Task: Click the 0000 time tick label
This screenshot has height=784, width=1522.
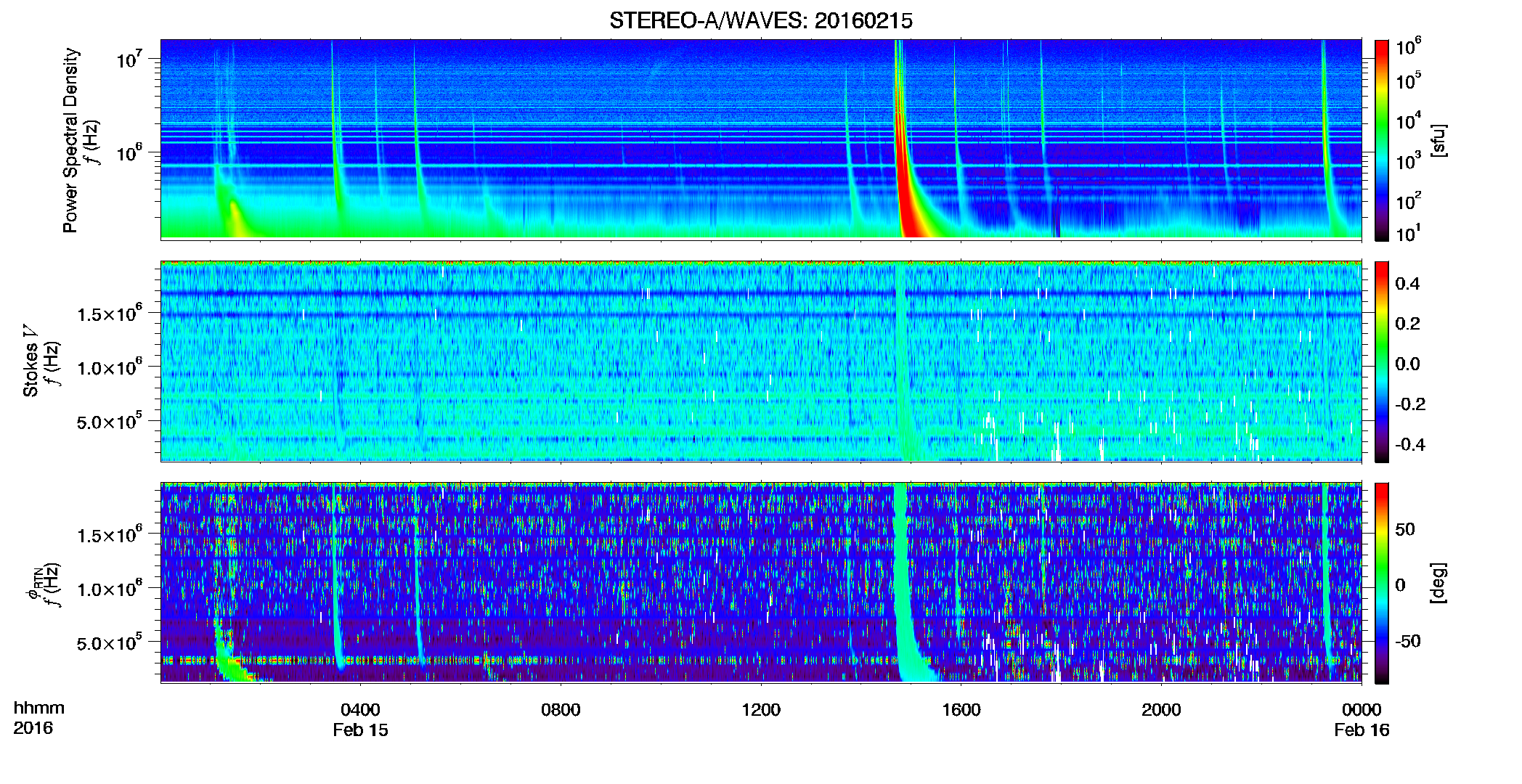Action: [x=1362, y=710]
